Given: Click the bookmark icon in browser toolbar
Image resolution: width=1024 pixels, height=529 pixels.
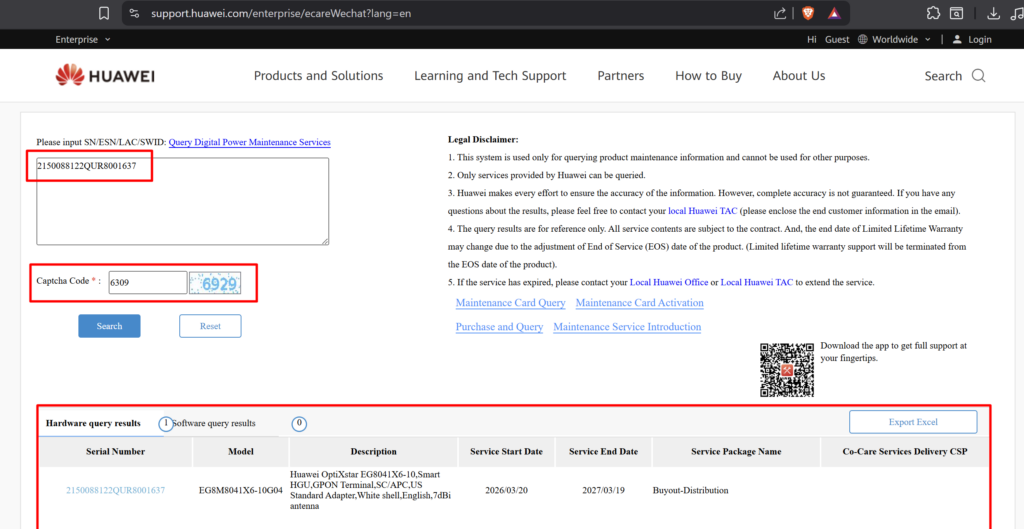Looking at the screenshot, I should pos(104,13).
